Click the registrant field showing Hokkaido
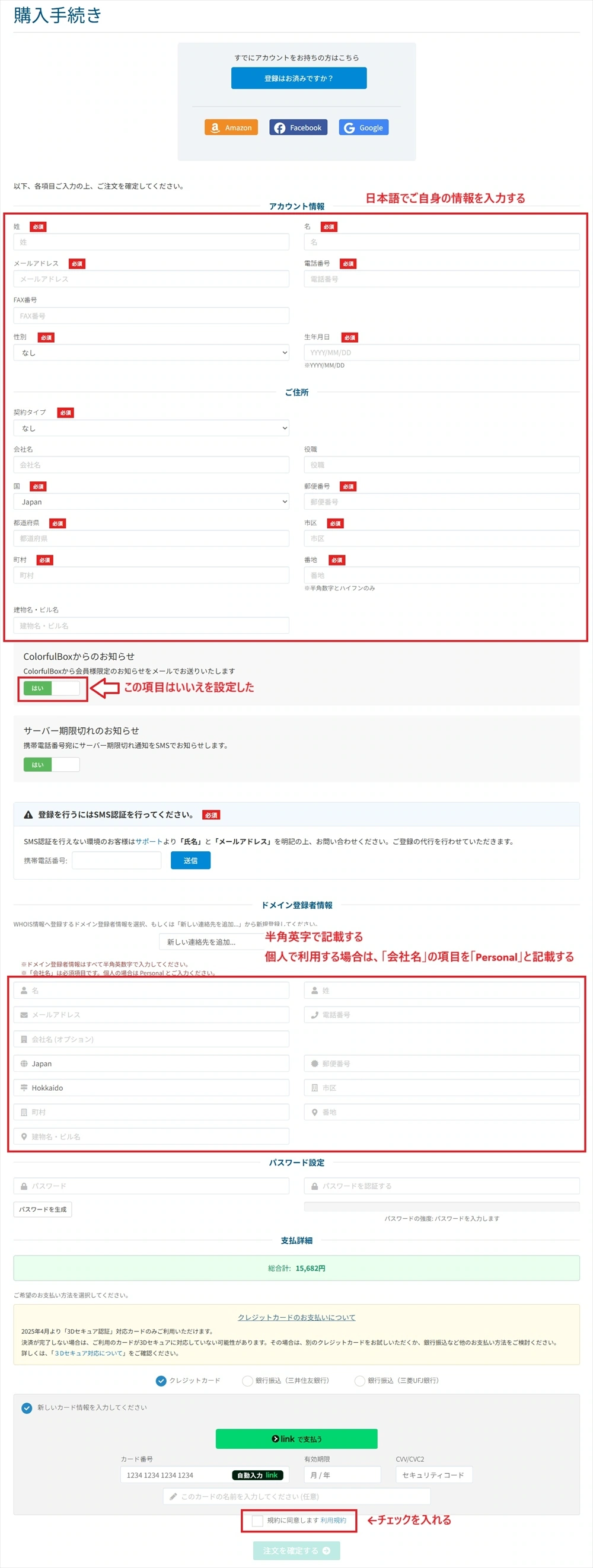The width and height of the screenshot is (593, 1568). pyautogui.click(x=151, y=1088)
